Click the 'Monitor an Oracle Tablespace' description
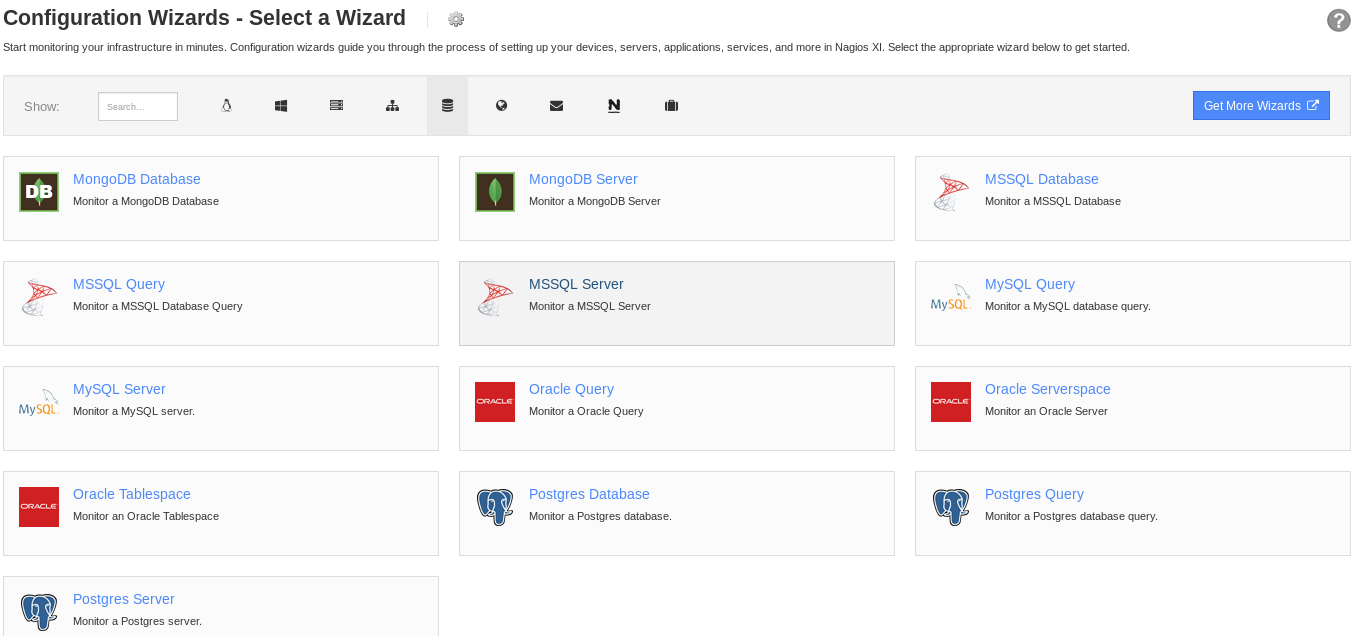This screenshot has width=1358, height=636. [x=146, y=516]
